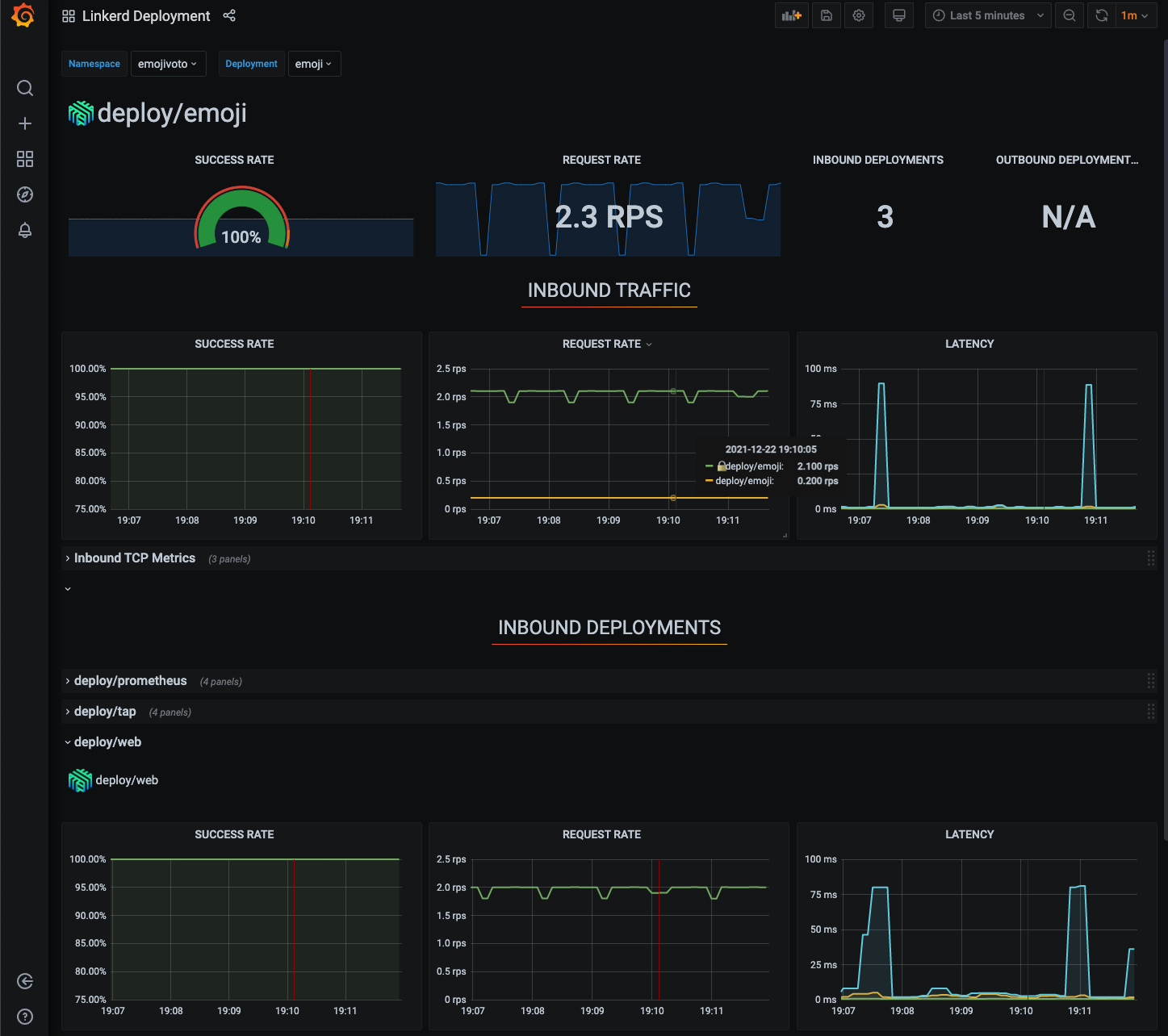Cycle view mode with the monitor icon

[x=899, y=15]
